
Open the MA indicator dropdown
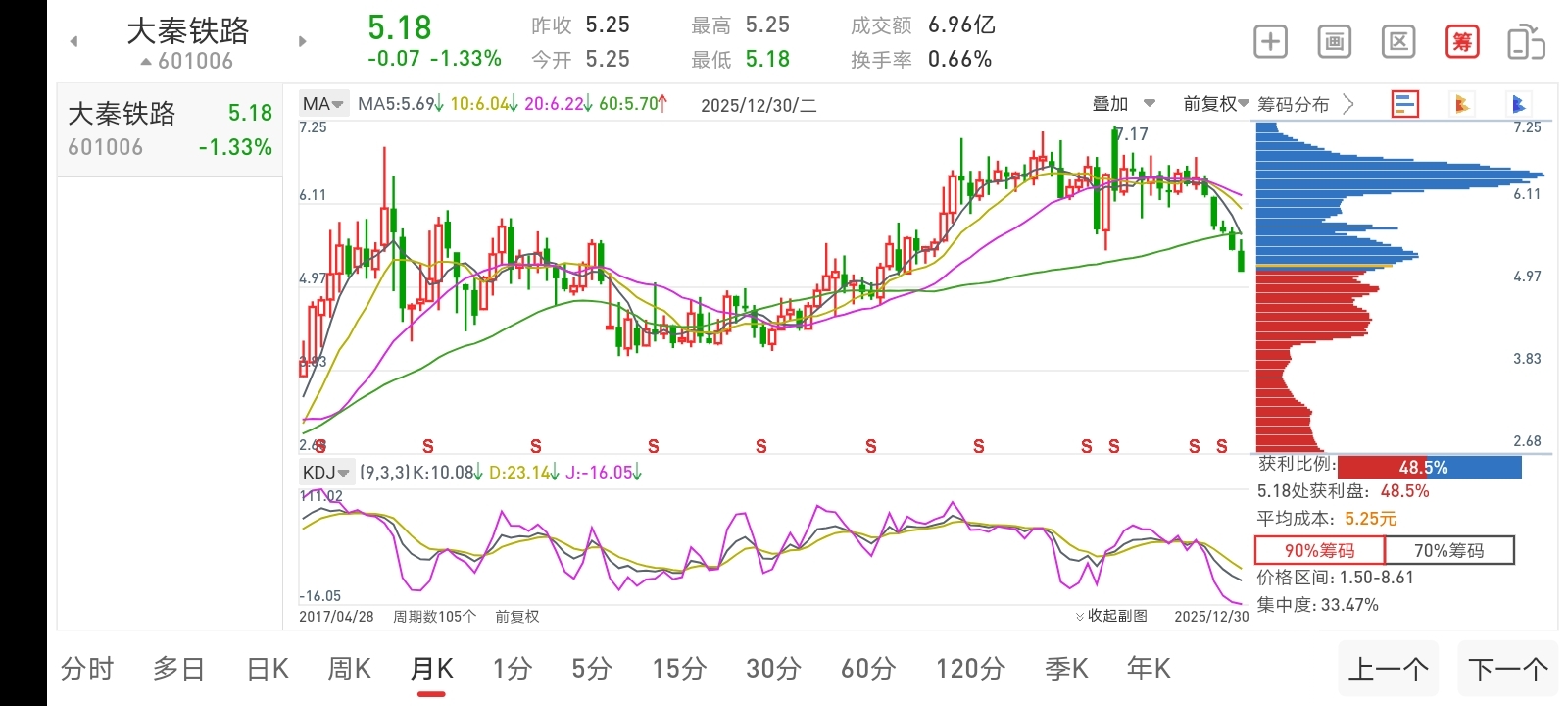[x=322, y=104]
